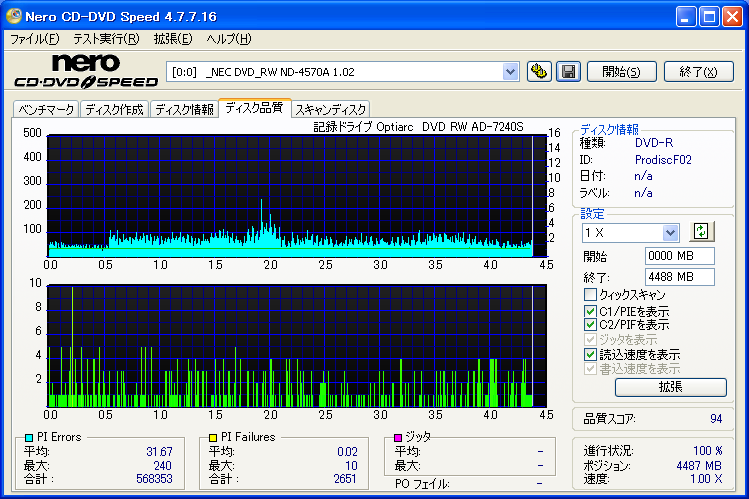Viewport: 749px width, 499px height.
Task: Uncheck 読込速度を表示 checkbox
Action: (590, 354)
